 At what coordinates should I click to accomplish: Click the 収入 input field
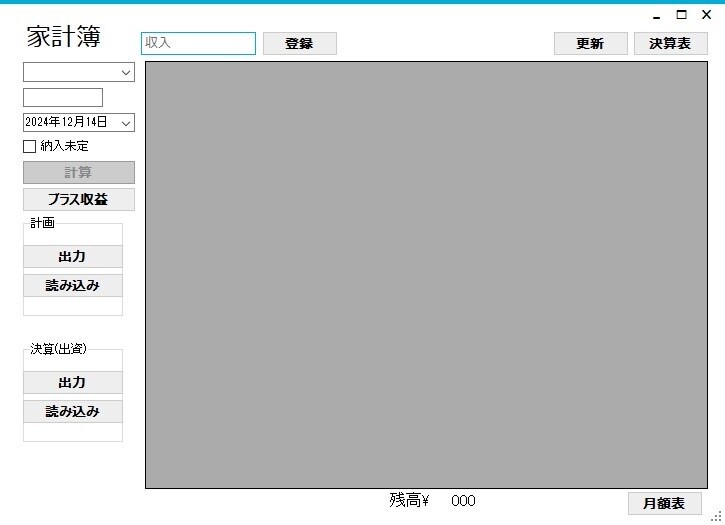[x=198, y=43]
